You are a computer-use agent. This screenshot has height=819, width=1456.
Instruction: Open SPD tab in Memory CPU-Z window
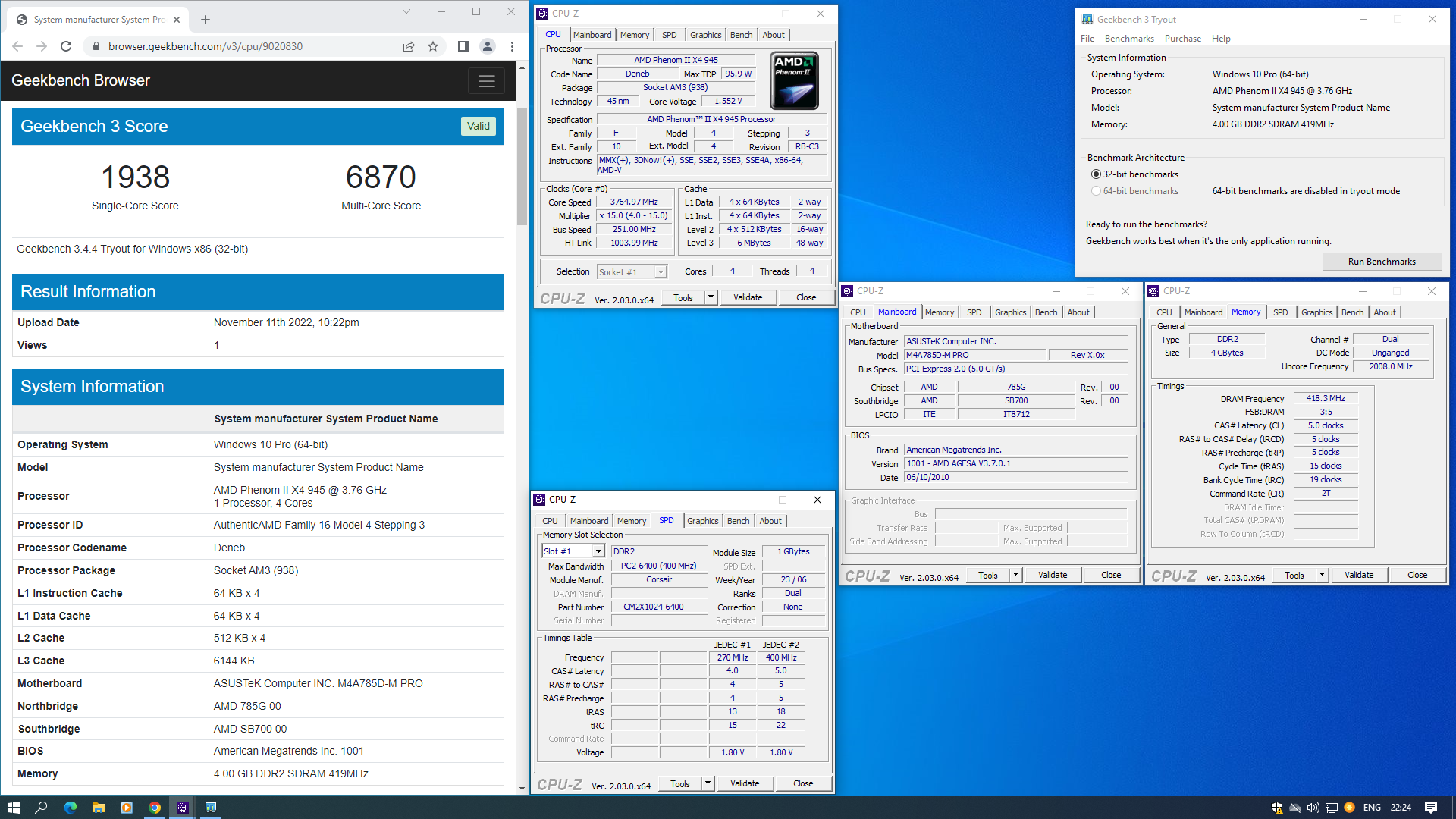click(x=1280, y=312)
